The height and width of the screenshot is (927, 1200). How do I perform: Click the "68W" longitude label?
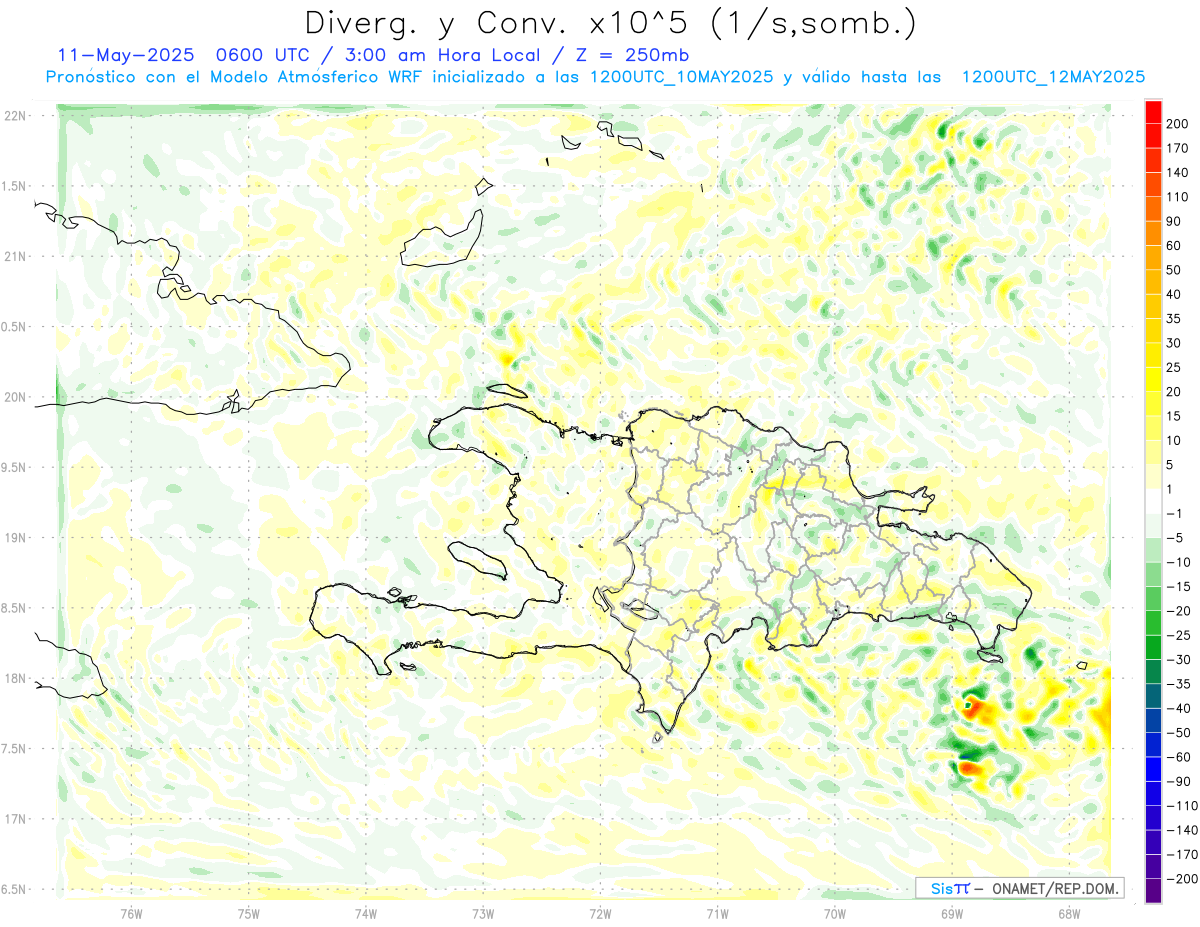coord(1069,913)
